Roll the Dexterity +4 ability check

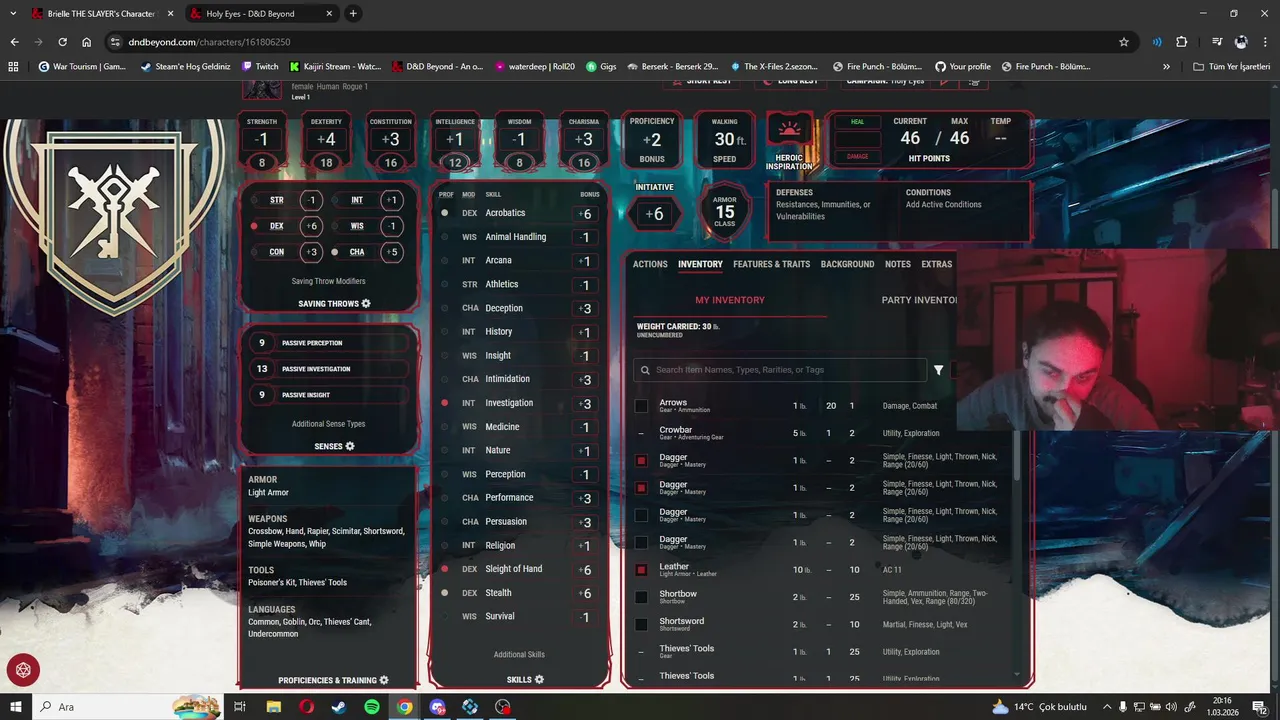pos(326,139)
